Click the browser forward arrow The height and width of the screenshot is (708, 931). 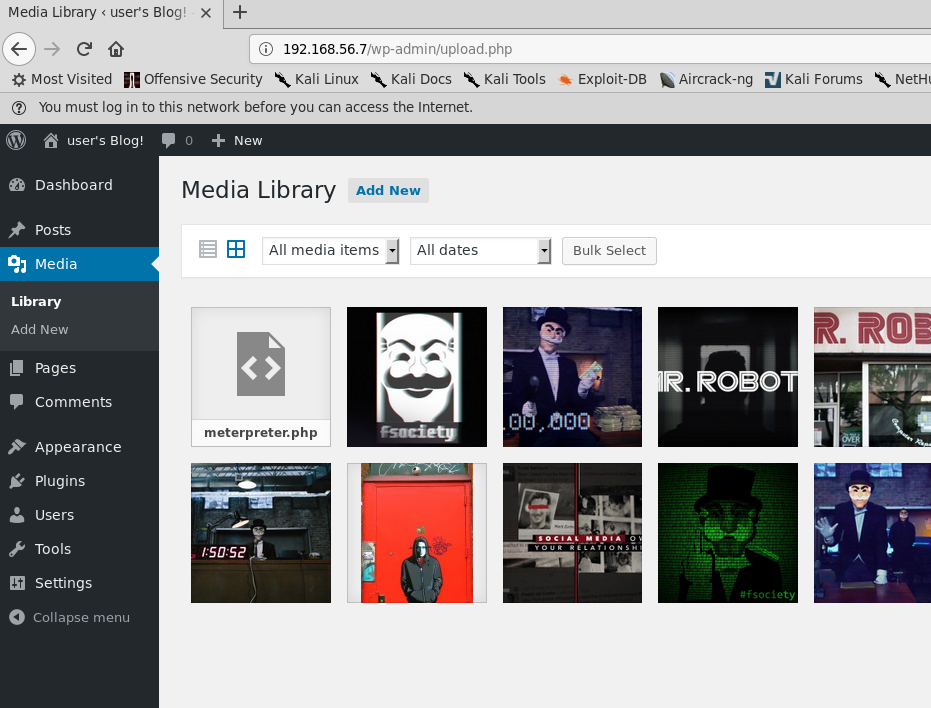tap(52, 49)
